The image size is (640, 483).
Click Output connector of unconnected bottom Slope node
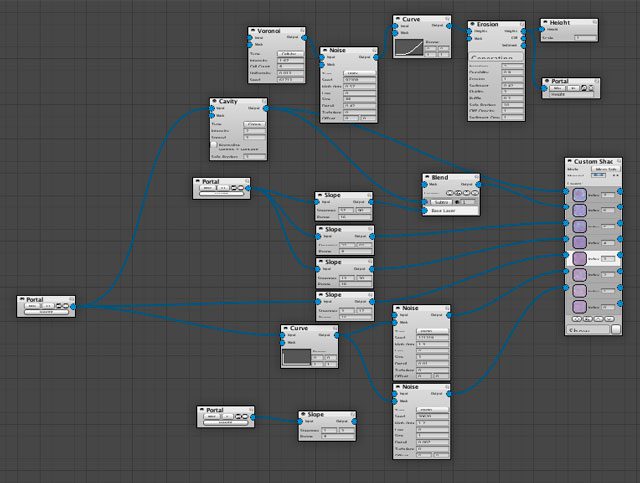tap(354, 421)
